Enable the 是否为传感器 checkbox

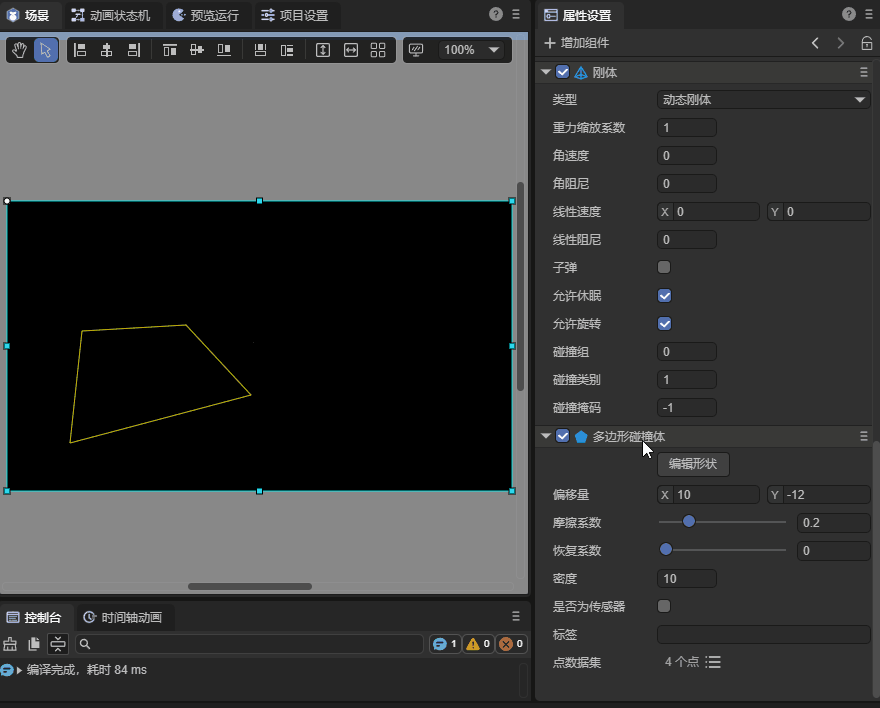pos(664,606)
